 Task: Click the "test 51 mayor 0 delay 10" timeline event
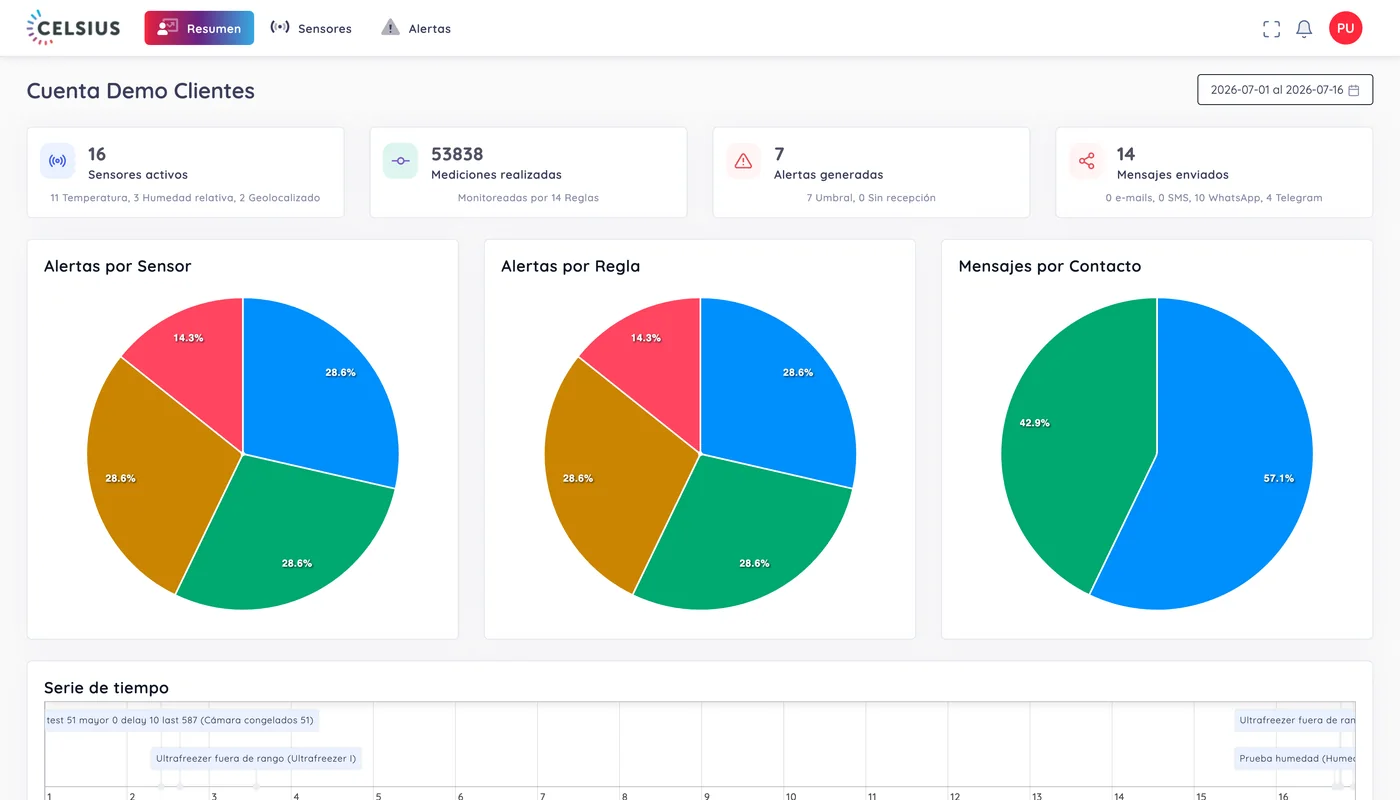click(x=181, y=720)
